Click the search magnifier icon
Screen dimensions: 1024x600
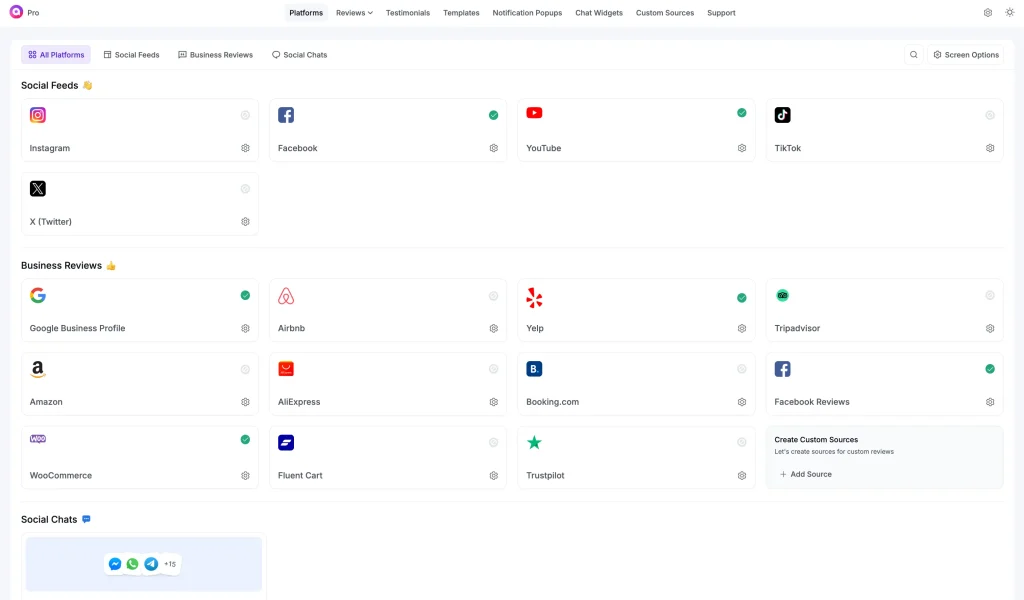click(914, 55)
